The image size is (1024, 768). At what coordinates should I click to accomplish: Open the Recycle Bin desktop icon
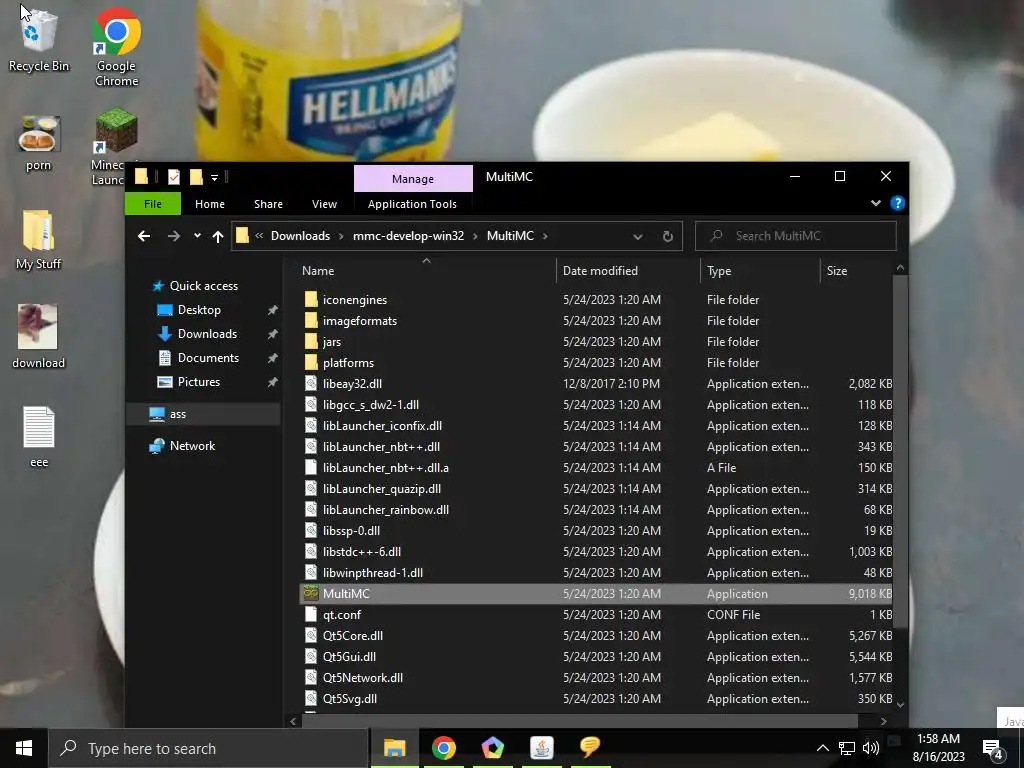click(x=38, y=38)
